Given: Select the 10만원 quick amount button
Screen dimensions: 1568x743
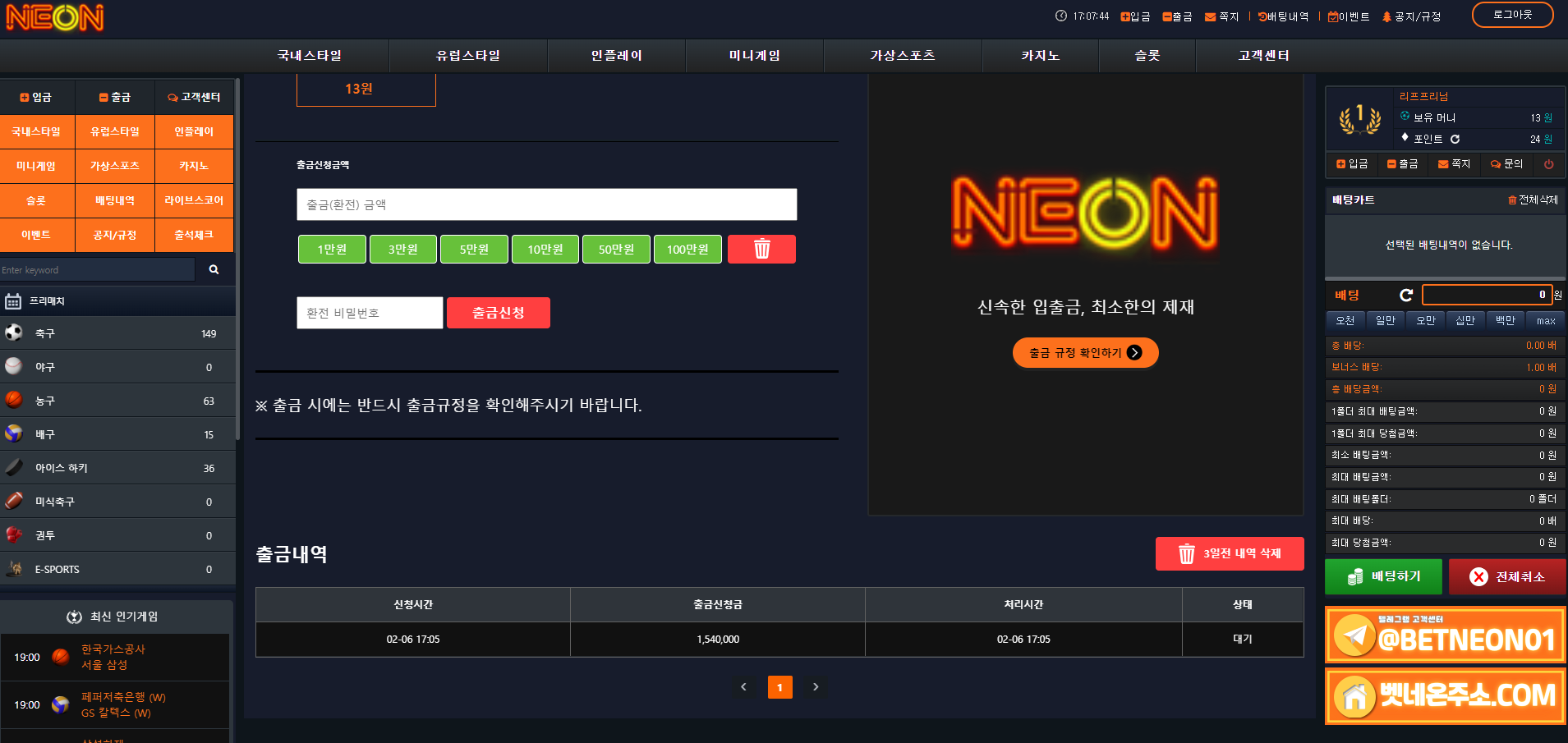Looking at the screenshot, I should pos(545,250).
